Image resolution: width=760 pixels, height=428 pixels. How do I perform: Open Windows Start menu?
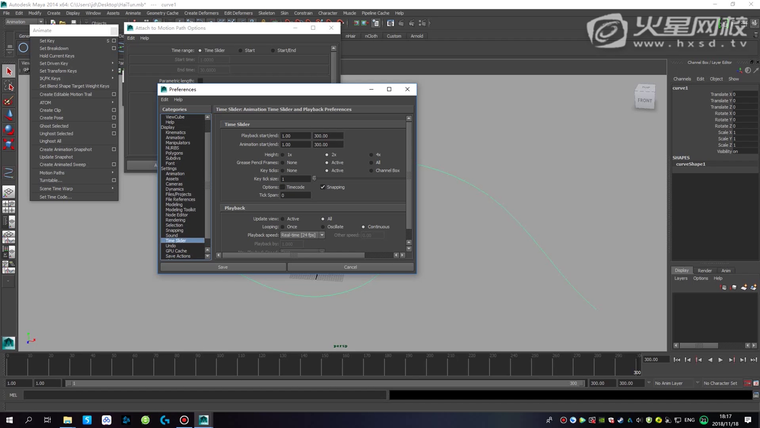(x=10, y=419)
